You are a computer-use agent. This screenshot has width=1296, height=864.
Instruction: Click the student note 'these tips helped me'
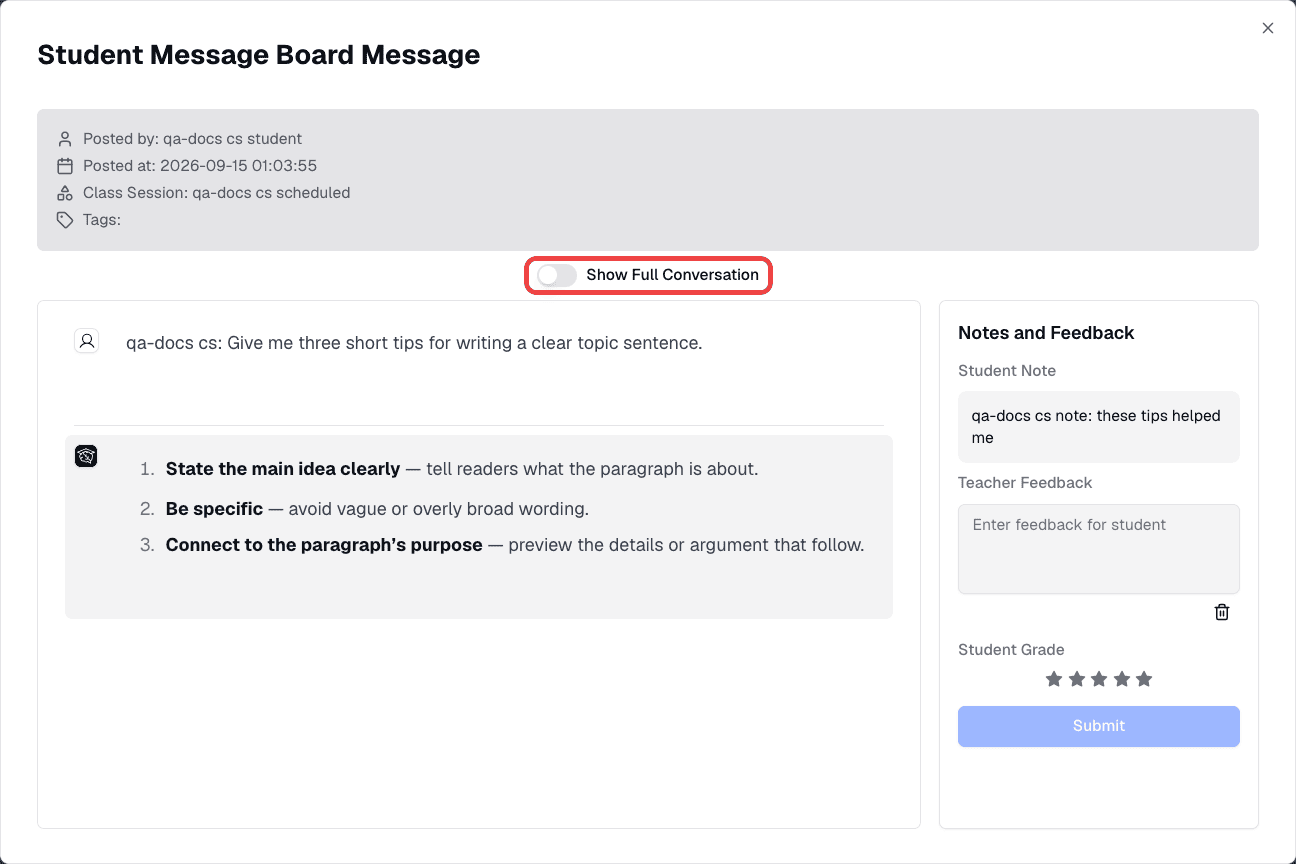tap(1099, 427)
